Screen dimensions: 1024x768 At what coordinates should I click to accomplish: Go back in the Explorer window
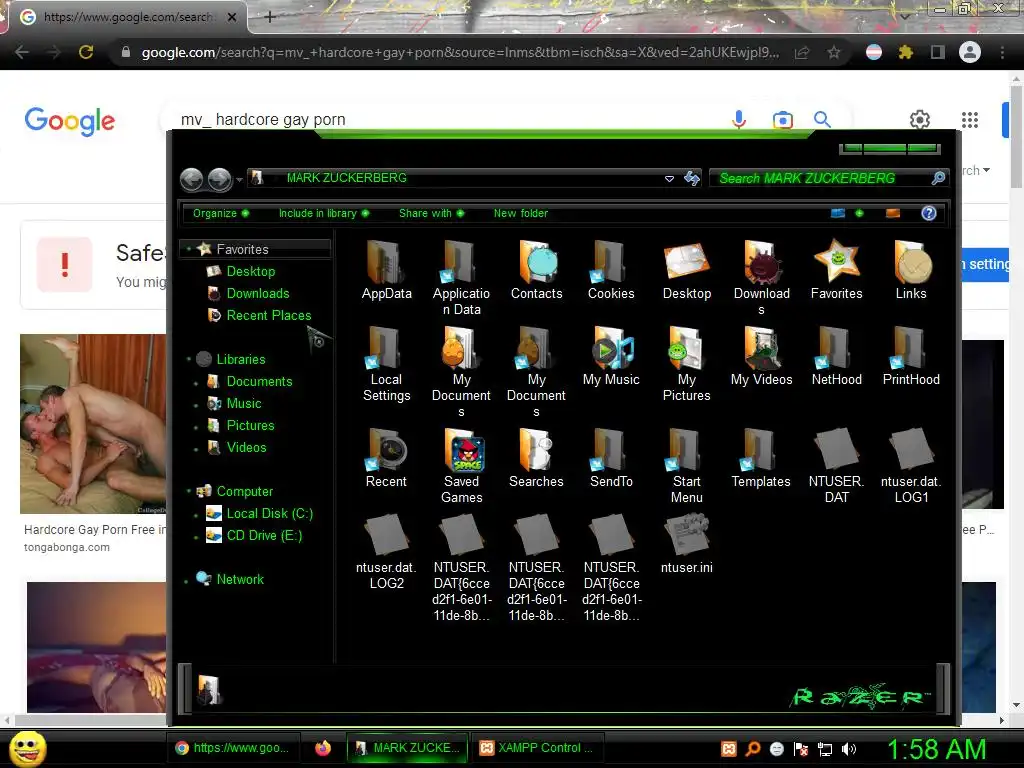[x=191, y=179]
